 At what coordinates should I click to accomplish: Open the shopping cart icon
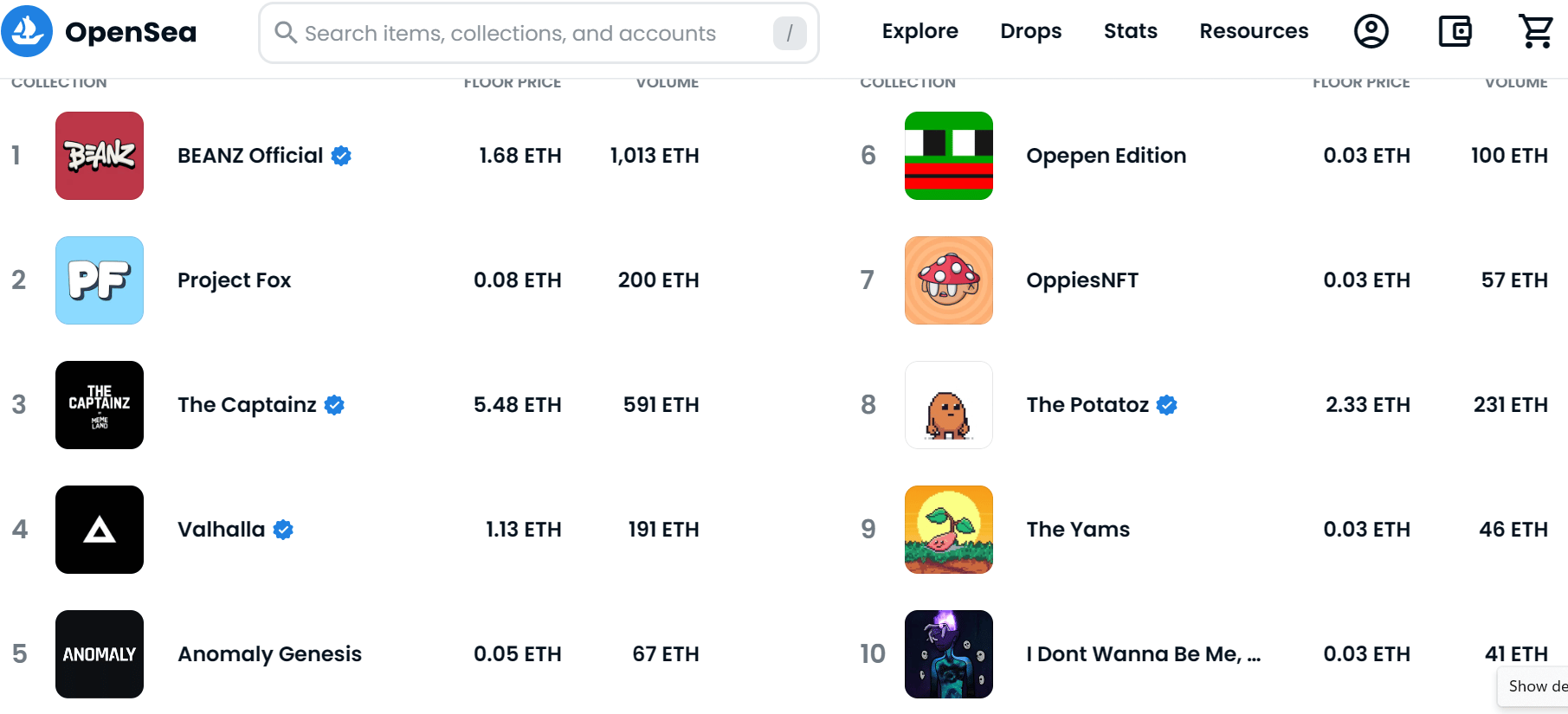1536,31
